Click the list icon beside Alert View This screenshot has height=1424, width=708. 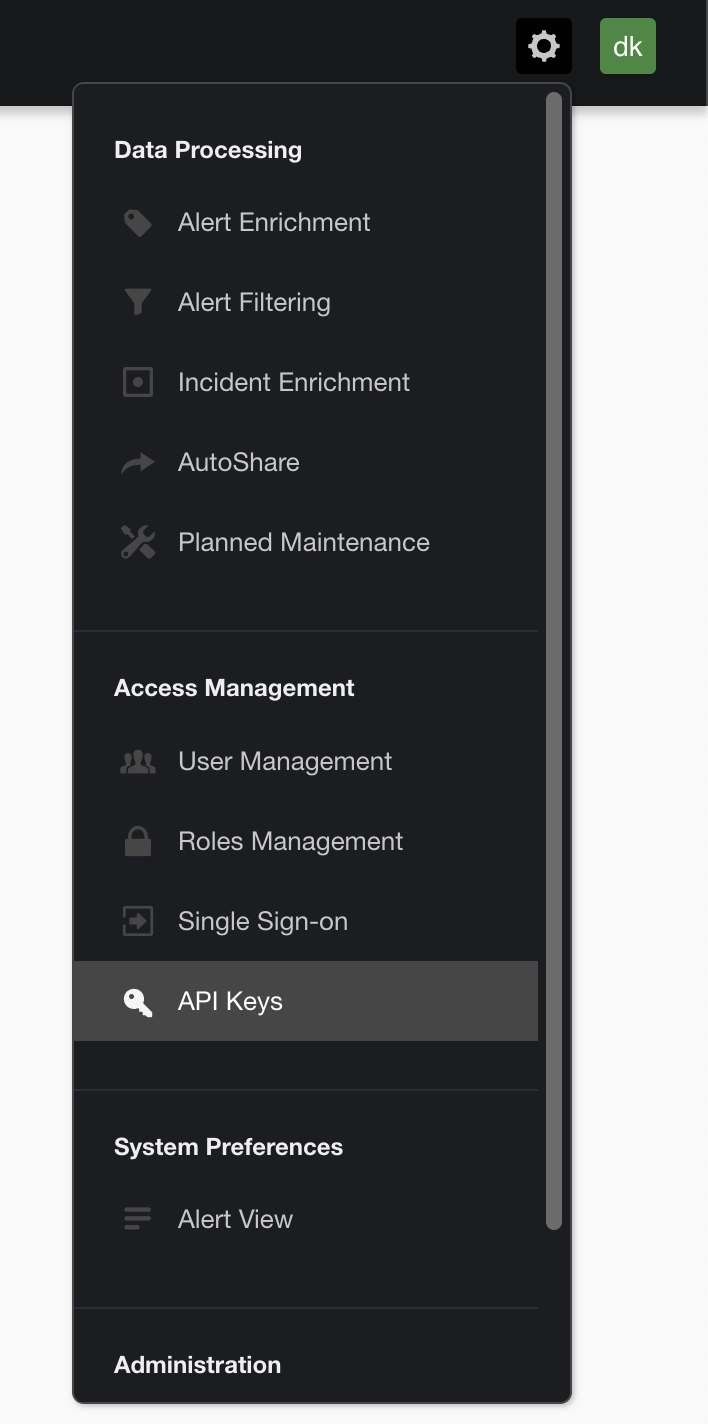[137, 1219]
